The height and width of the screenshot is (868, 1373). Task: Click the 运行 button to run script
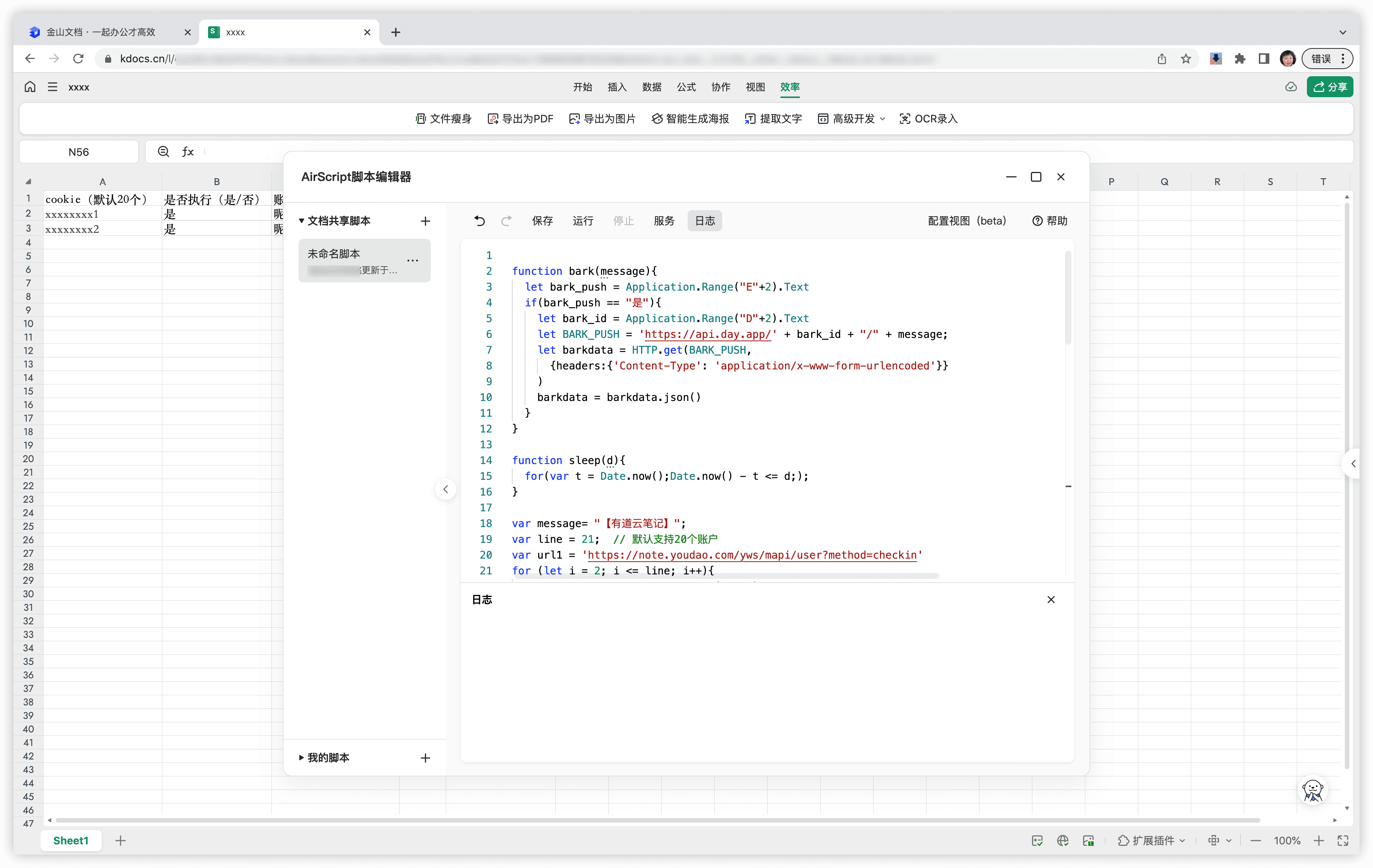[x=583, y=220]
